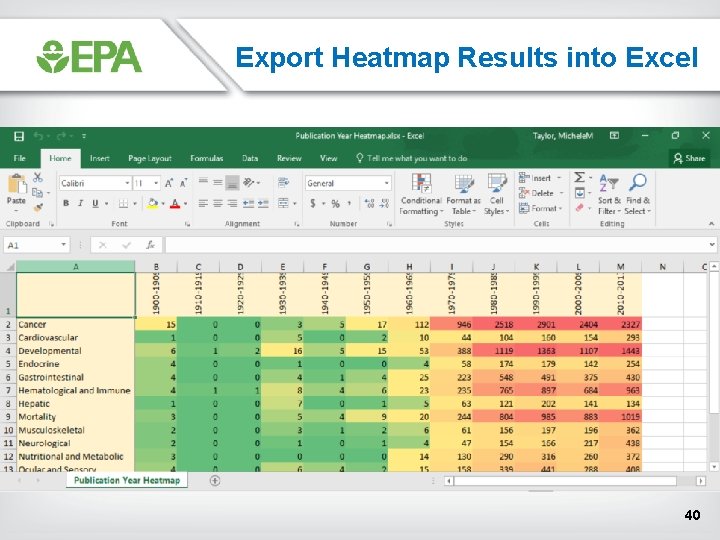The image size is (720, 540).
Task: Click the Ribbon Display Options button
Action: [614, 136]
